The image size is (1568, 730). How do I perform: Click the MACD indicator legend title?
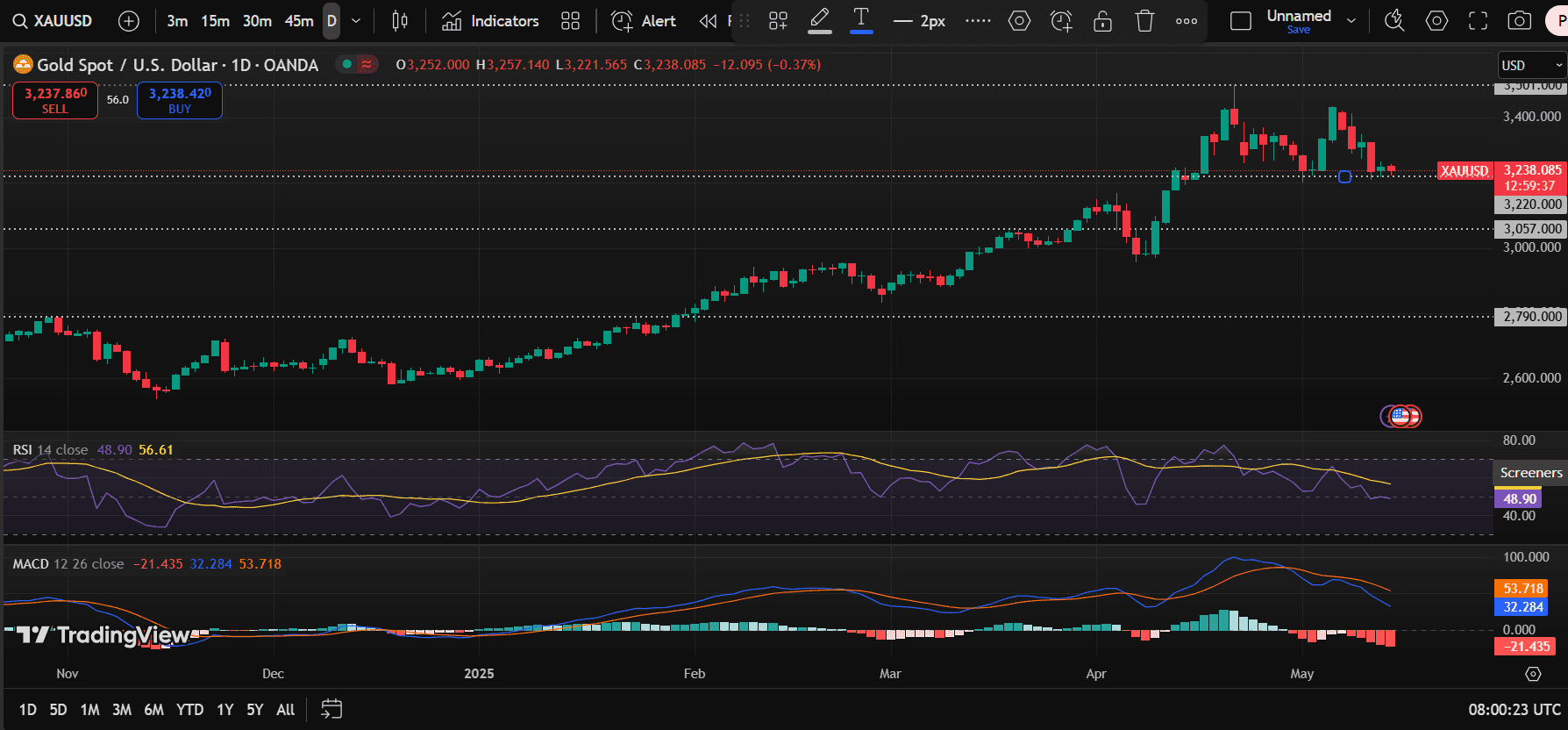click(31, 563)
